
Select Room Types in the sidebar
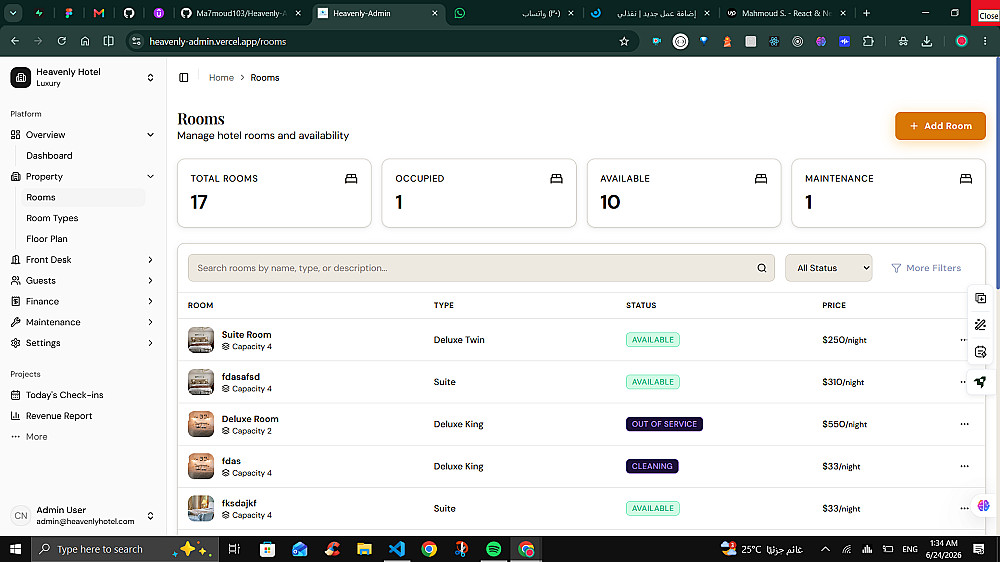click(x=52, y=218)
